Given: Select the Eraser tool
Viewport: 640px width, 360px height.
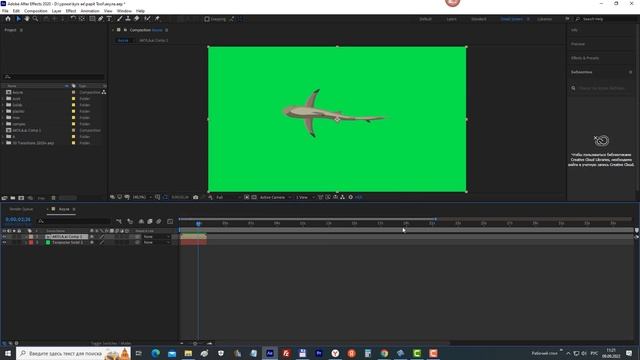Looking at the screenshot, I should [x=136, y=19].
